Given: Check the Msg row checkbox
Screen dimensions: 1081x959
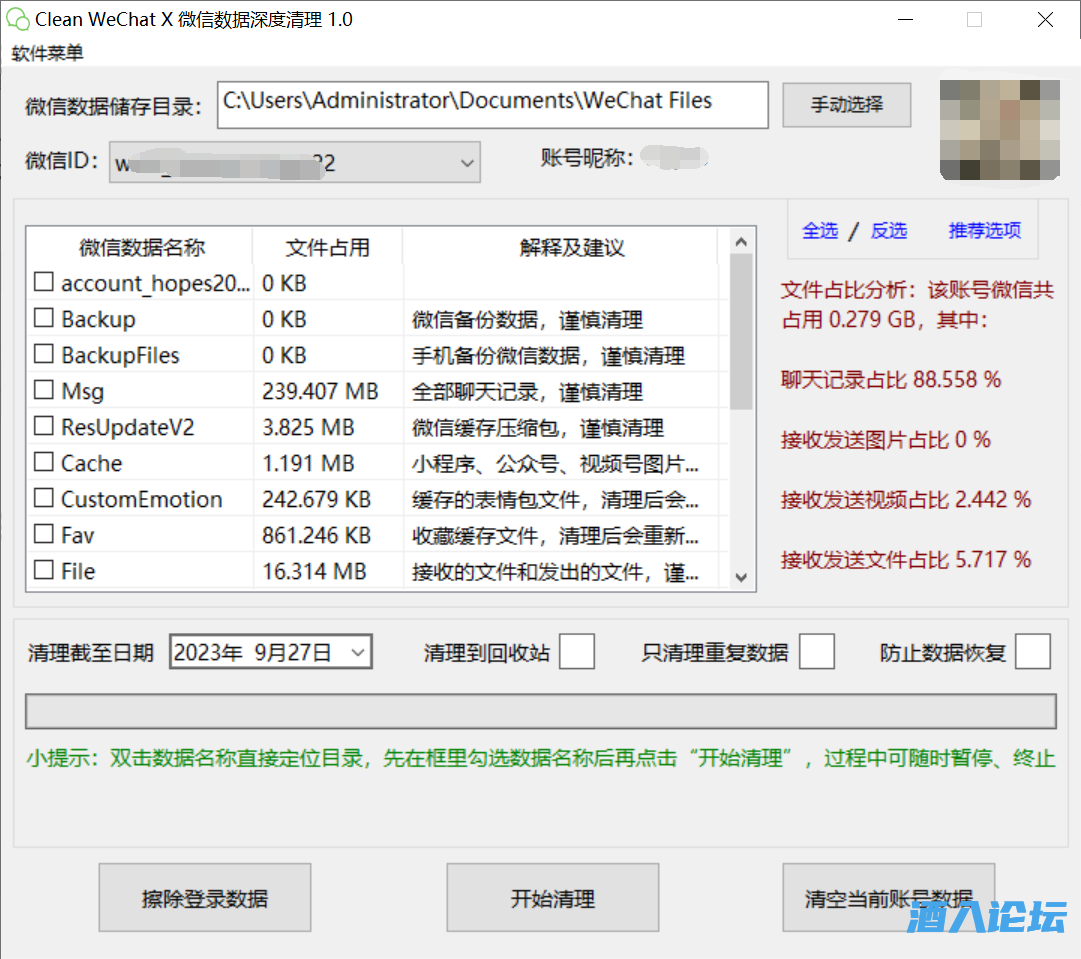Looking at the screenshot, I should pyautogui.click(x=43, y=389).
